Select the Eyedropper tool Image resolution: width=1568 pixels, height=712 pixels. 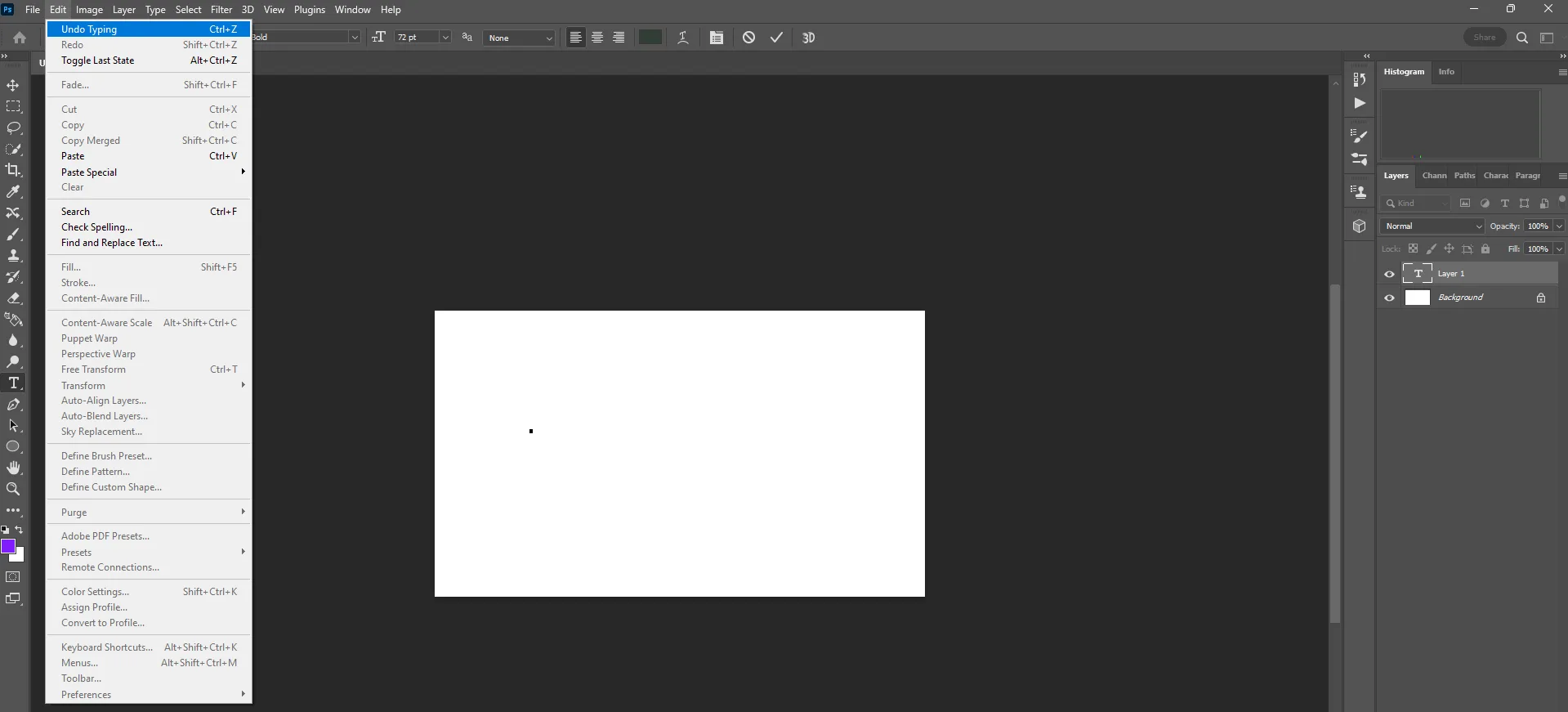(13, 192)
